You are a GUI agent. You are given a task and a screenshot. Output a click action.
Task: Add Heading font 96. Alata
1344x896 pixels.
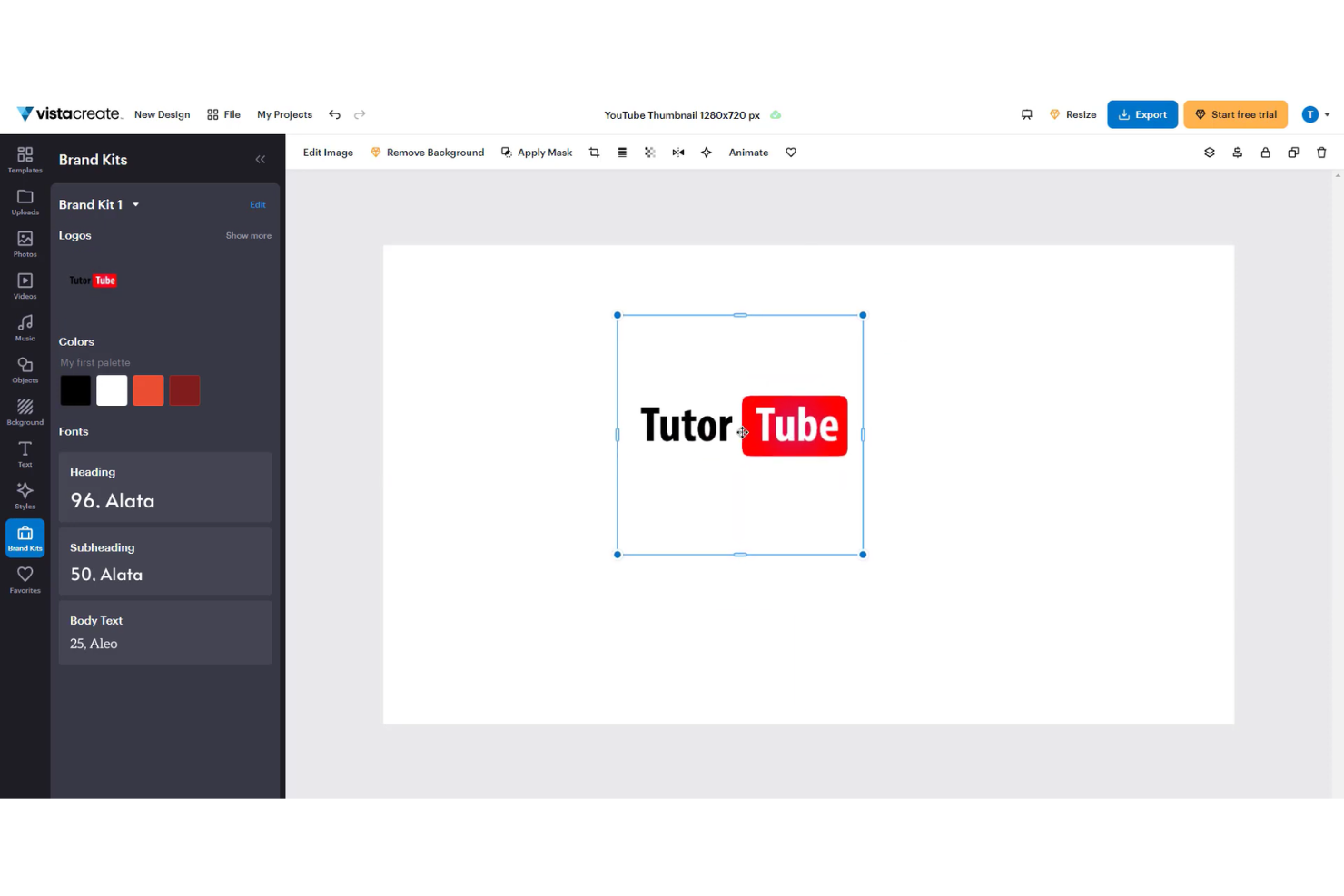point(165,487)
